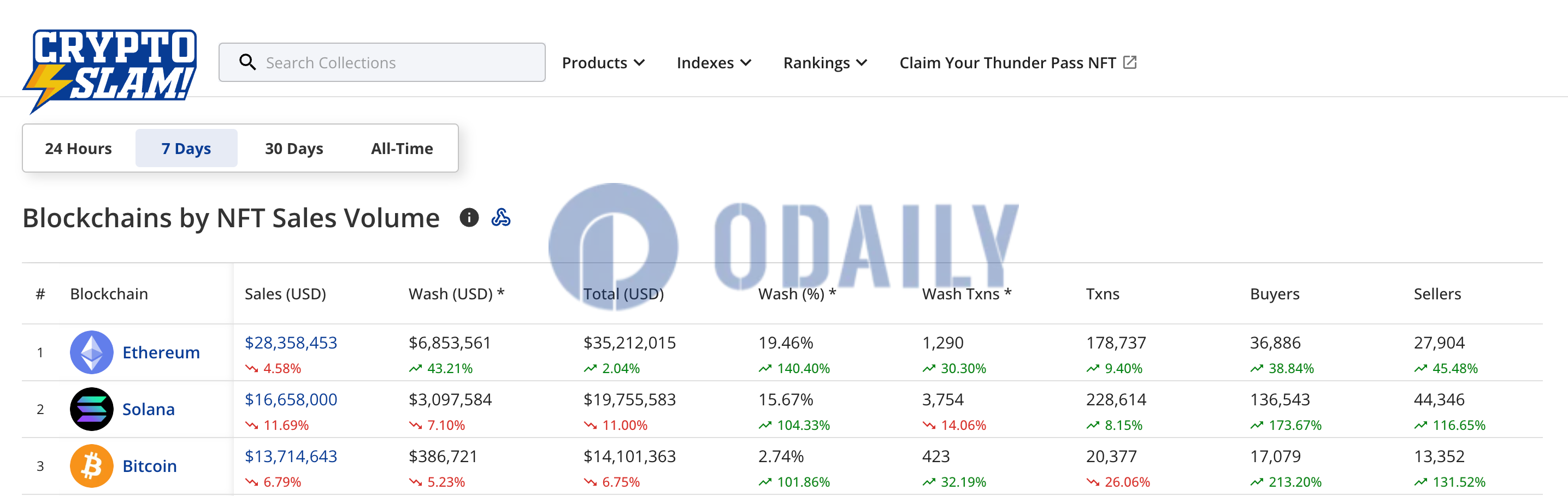
Task: Click external link icon beside Thunder Pass
Action: pos(1130,62)
